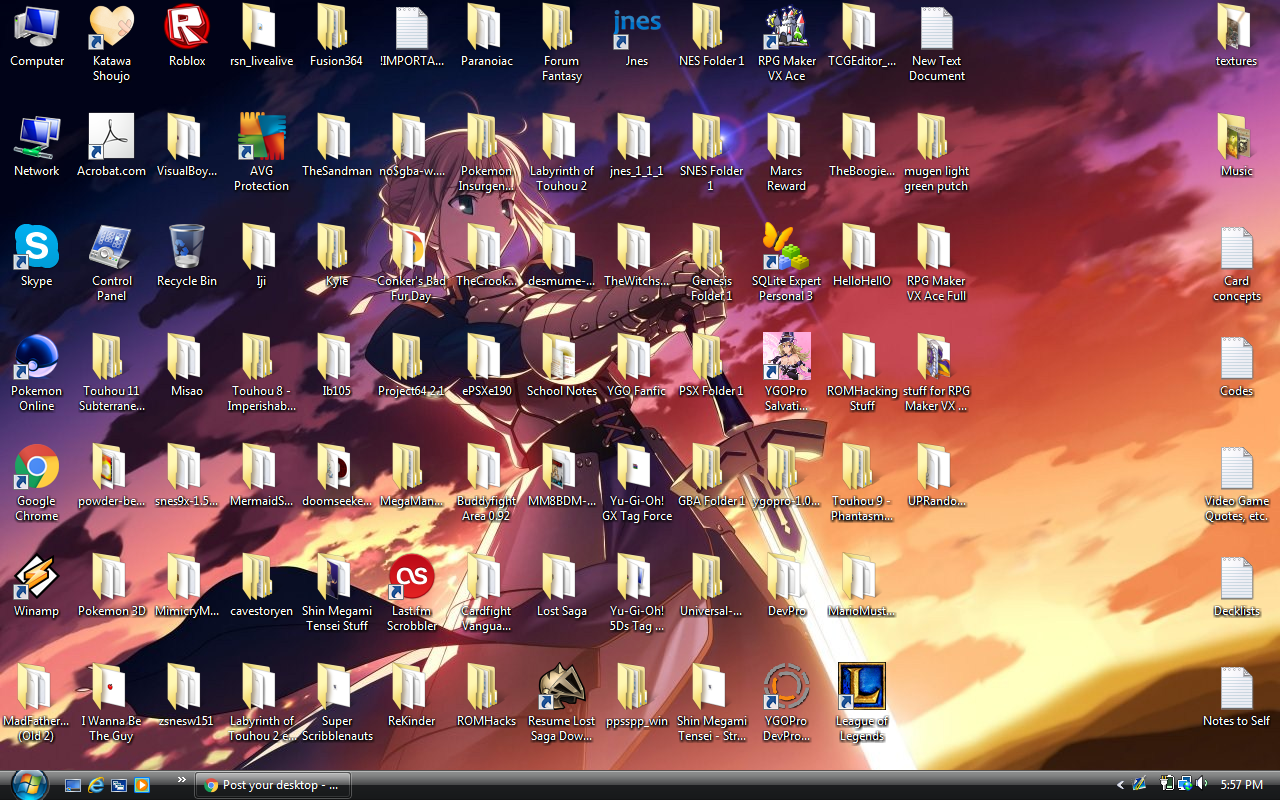This screenshot has width=1280, height=800.
Task: Click the clock showing 5:57 PM
Action: 1240,785
